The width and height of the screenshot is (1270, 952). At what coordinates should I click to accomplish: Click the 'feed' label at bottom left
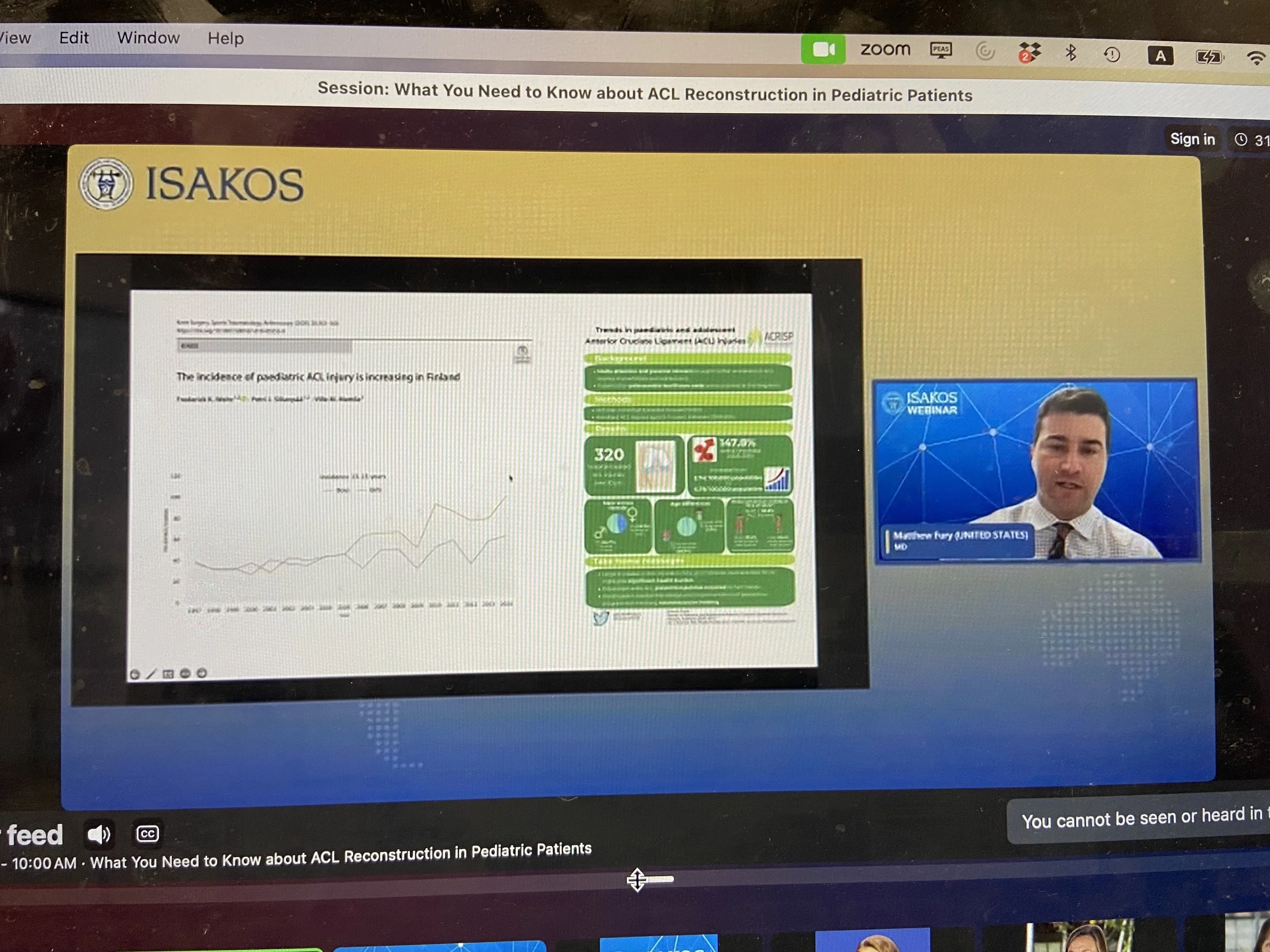pos(35,834)
